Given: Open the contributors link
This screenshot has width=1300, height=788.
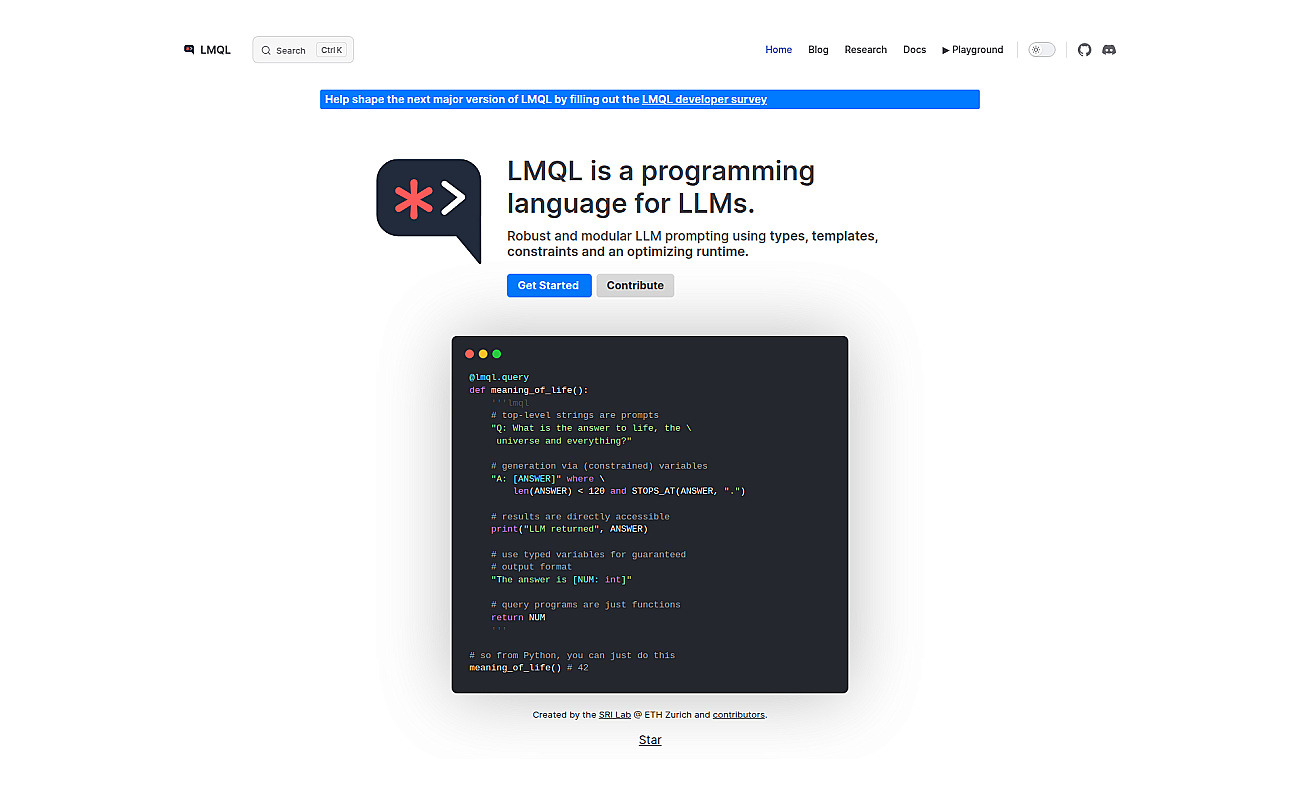Looking at the screenshot, I should tap(739, 715).
